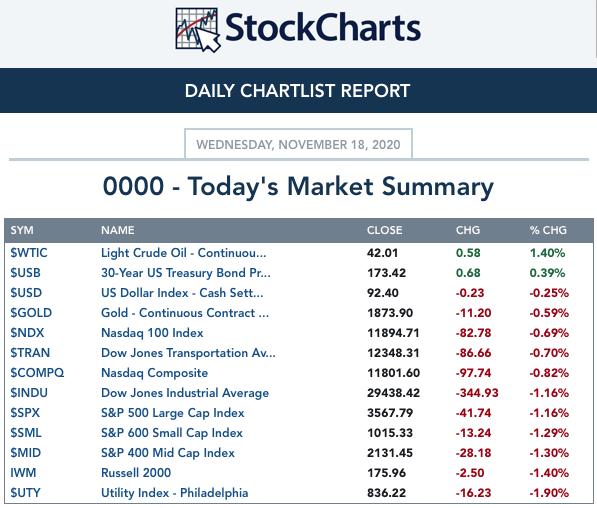Open the $WTIC symbol link
This screenshot has height=508, width=597.
(29, 253)
